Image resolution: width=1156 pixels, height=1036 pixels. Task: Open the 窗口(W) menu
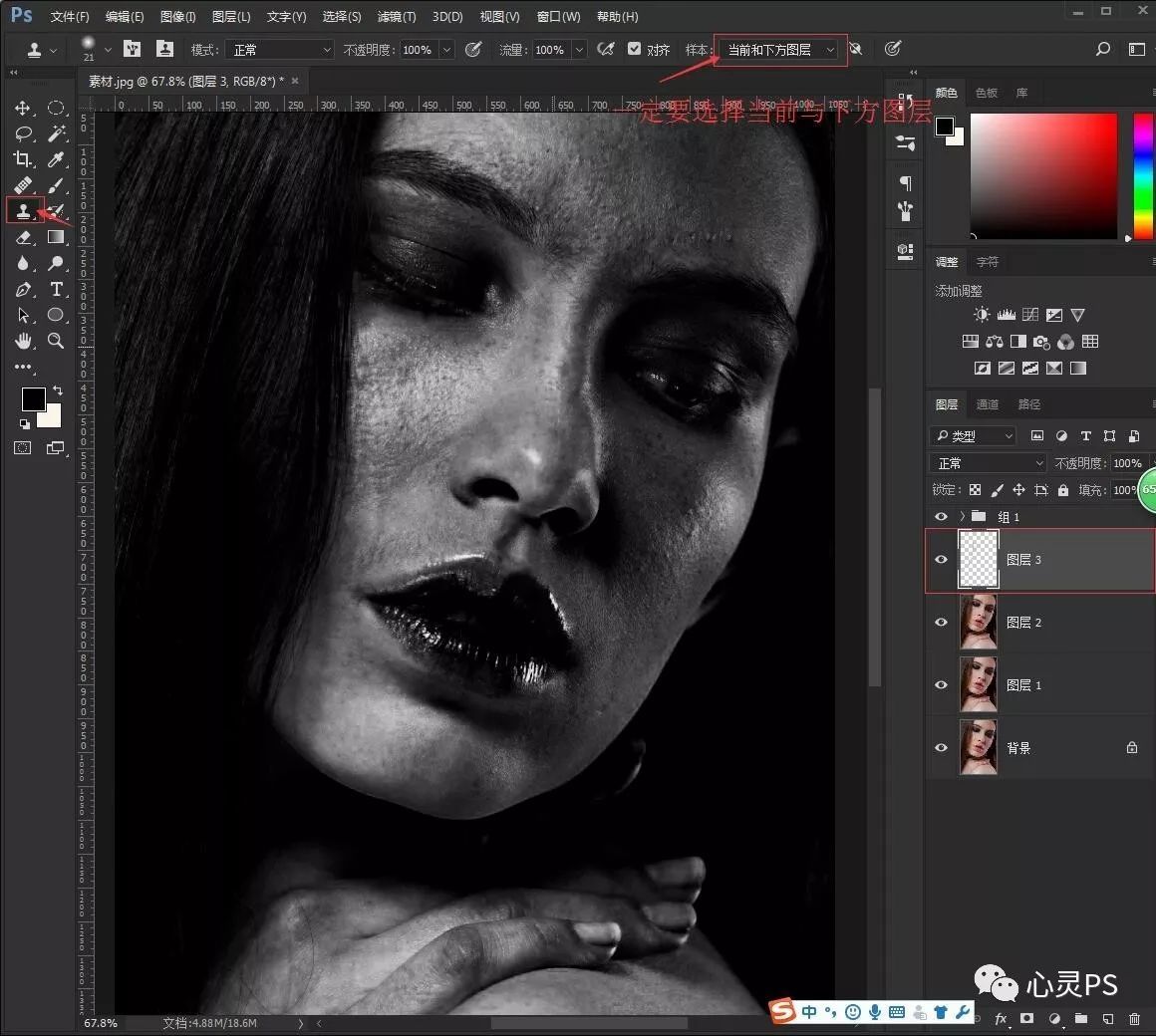pos(558,16)
